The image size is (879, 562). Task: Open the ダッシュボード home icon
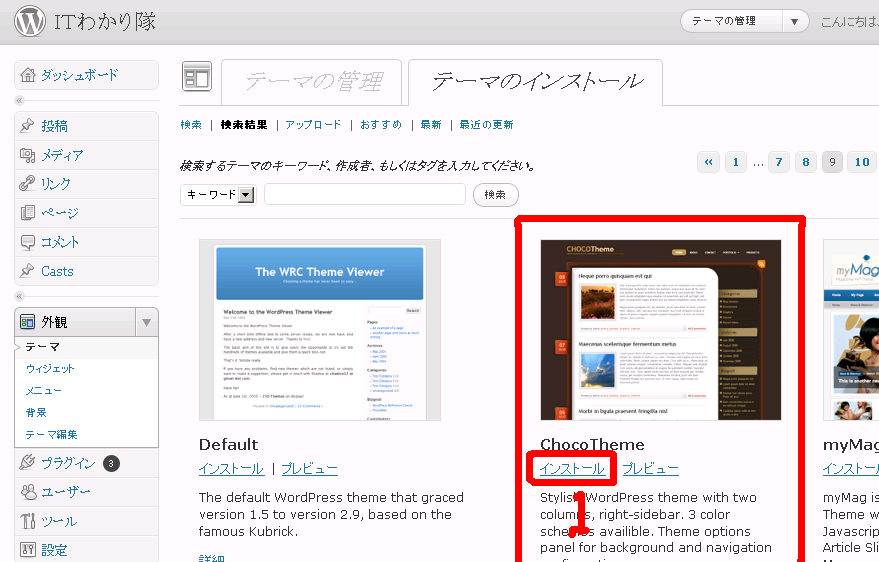27,75
